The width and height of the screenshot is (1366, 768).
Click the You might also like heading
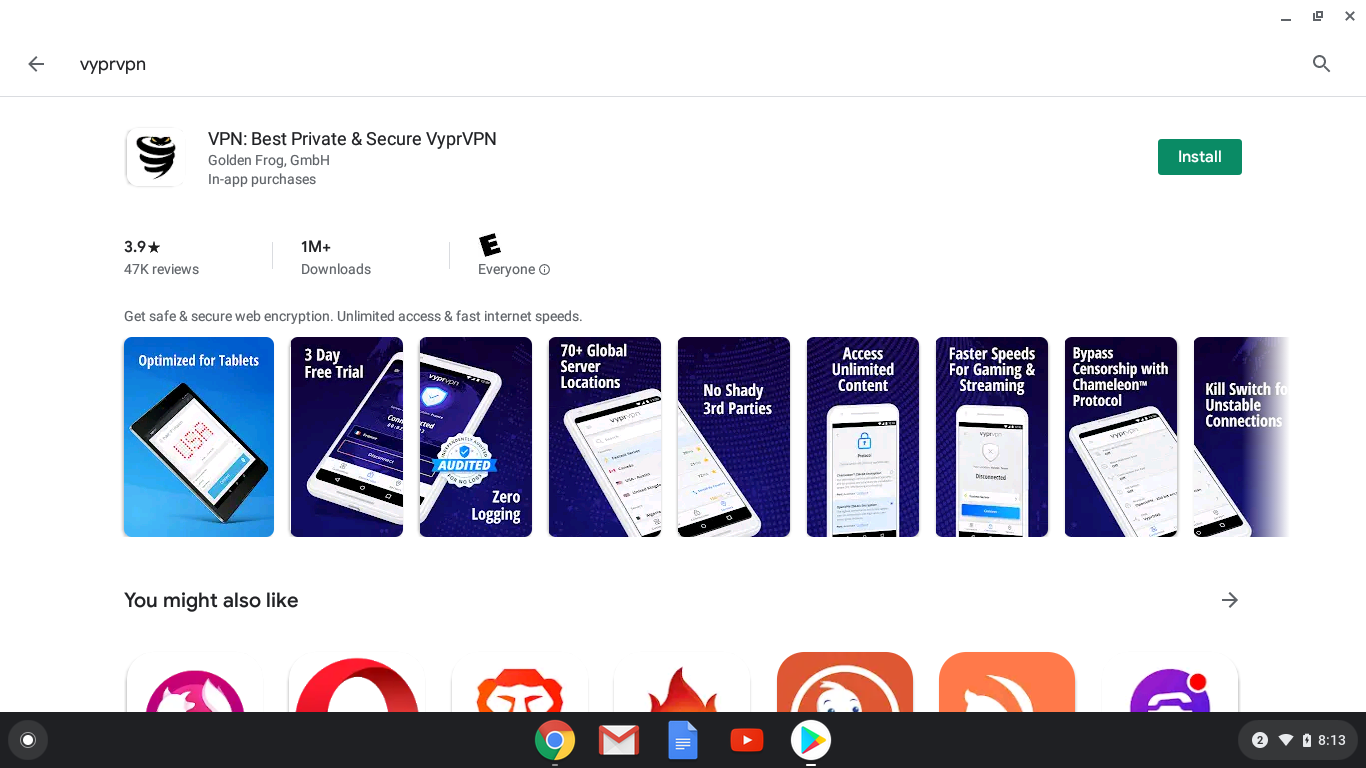tap(211, 600)
